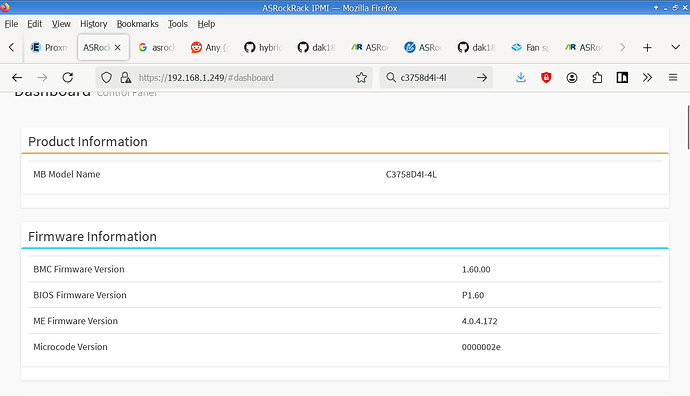The height and width of the screenshot is (396, 690).
Task: Switch to the Fan speed tab
Action: click(530, 47)
